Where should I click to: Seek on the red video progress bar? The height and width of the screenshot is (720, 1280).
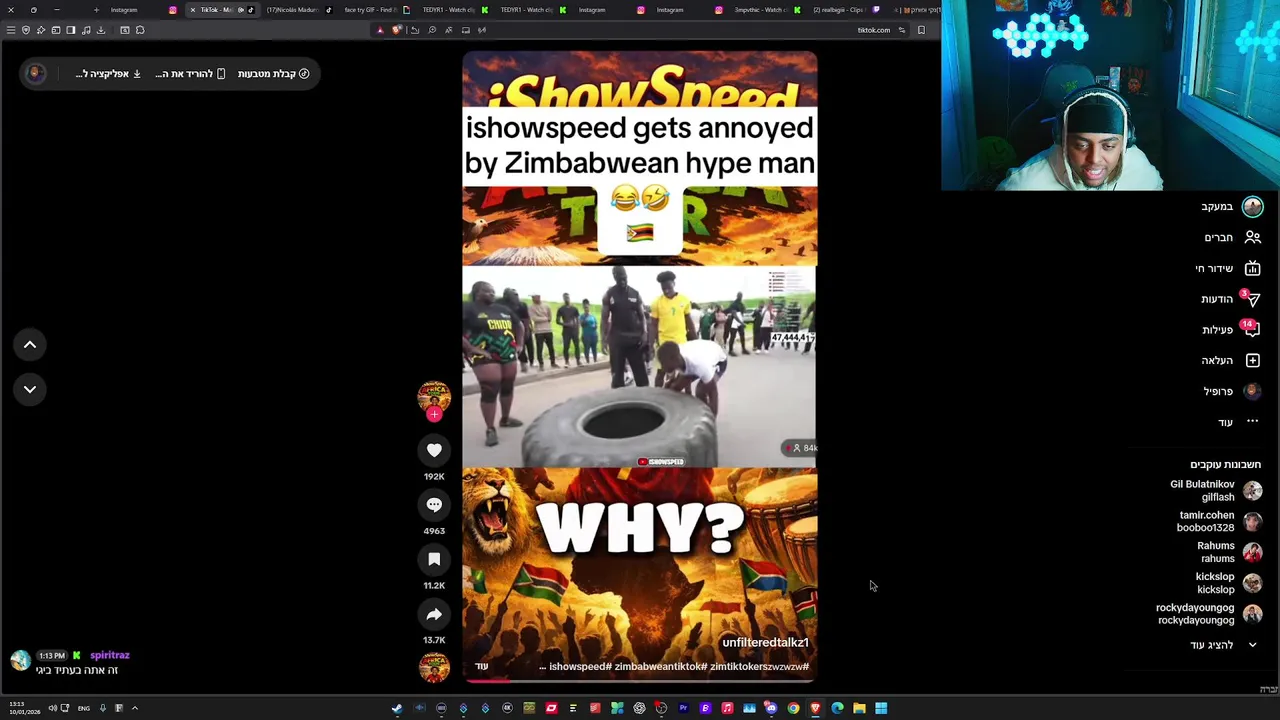[640, 681]
